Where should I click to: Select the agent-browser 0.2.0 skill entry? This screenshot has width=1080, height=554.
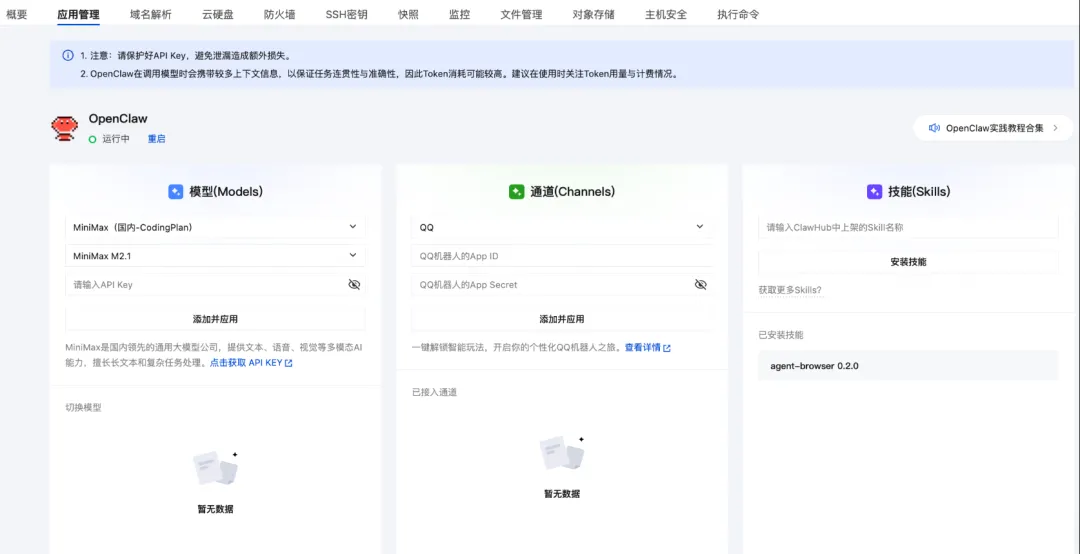(908, 366)
